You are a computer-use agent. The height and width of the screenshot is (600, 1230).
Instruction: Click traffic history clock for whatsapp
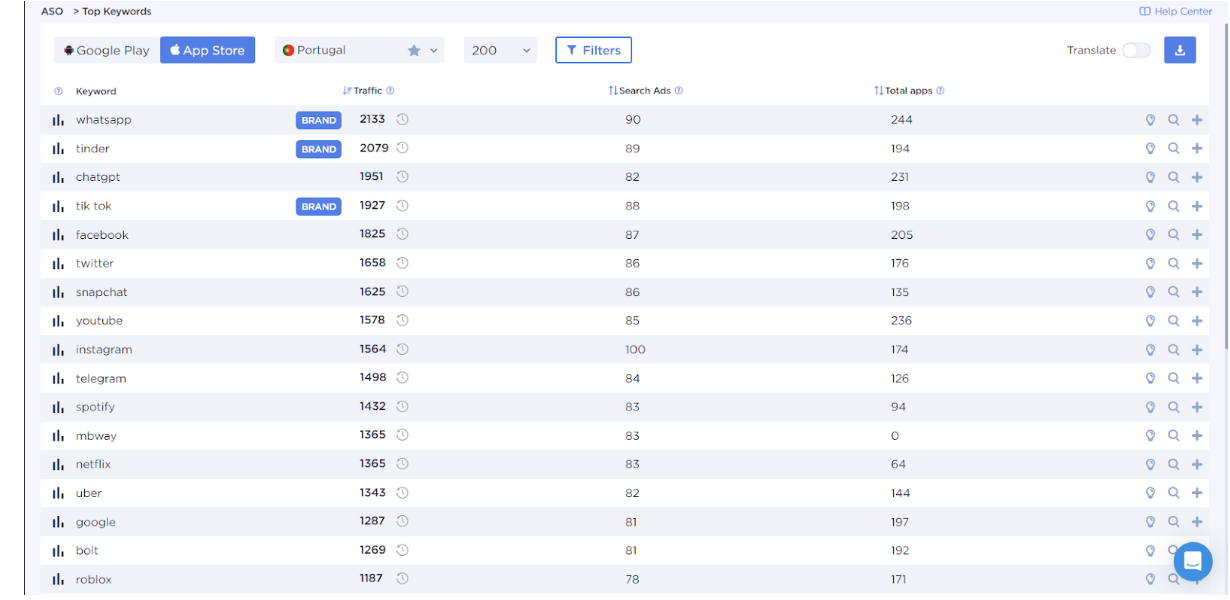402,119
